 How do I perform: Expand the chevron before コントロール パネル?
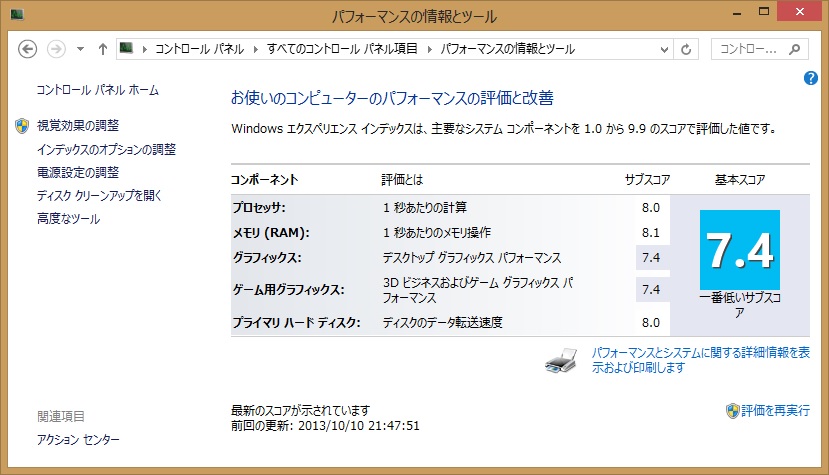coord(145,49)
